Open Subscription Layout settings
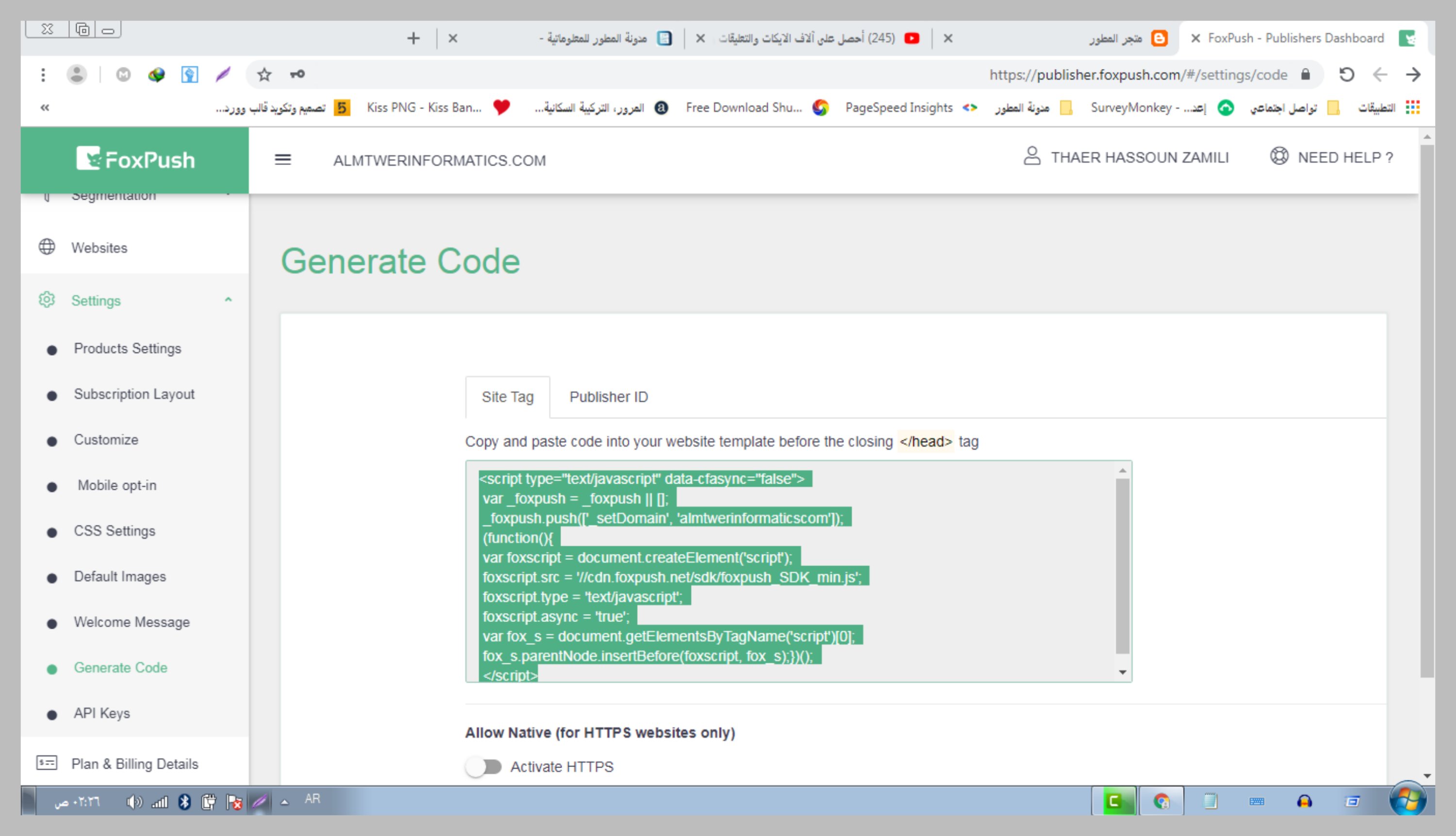1456x836 pixels. (134, 394)
